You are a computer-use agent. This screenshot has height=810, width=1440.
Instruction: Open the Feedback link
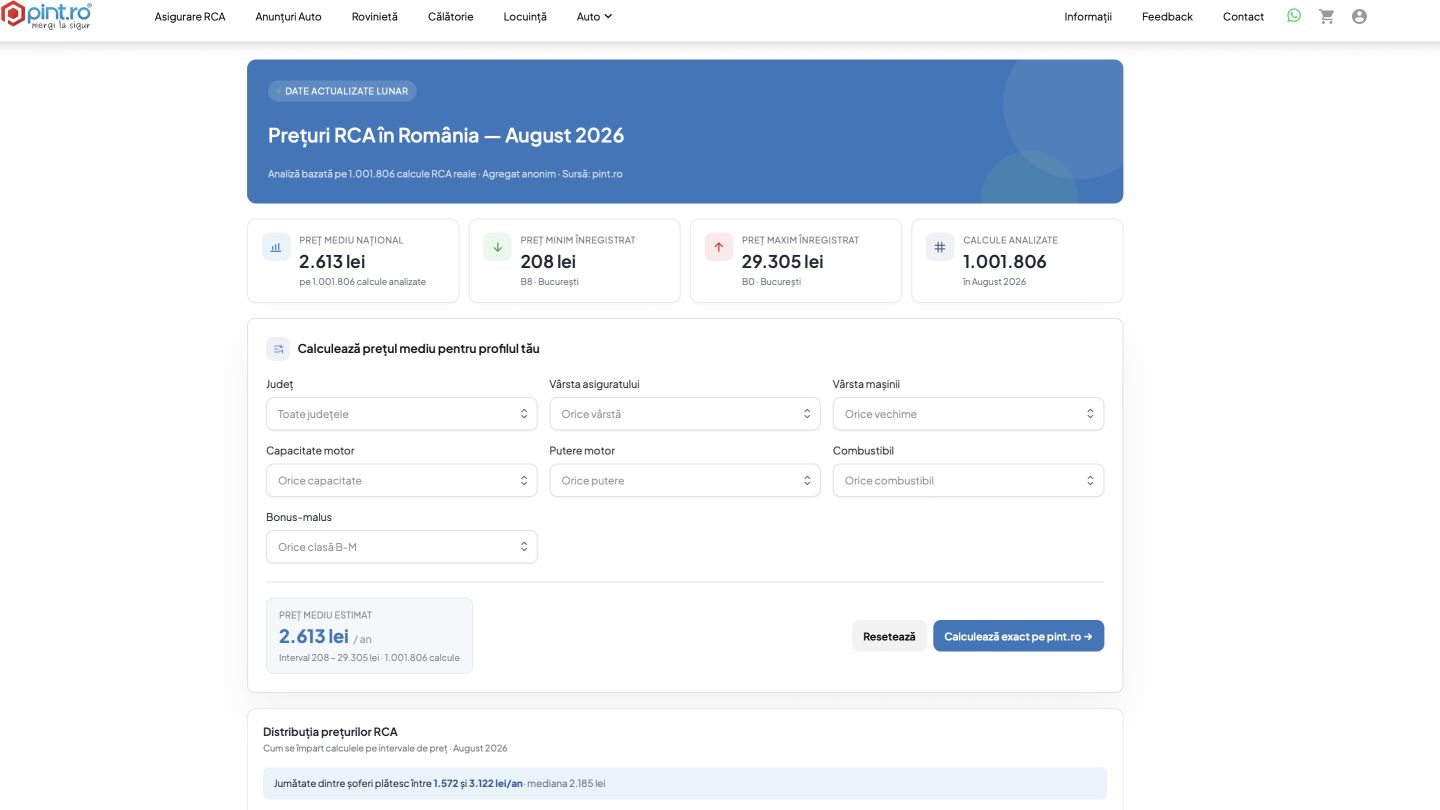point(1167,17)
